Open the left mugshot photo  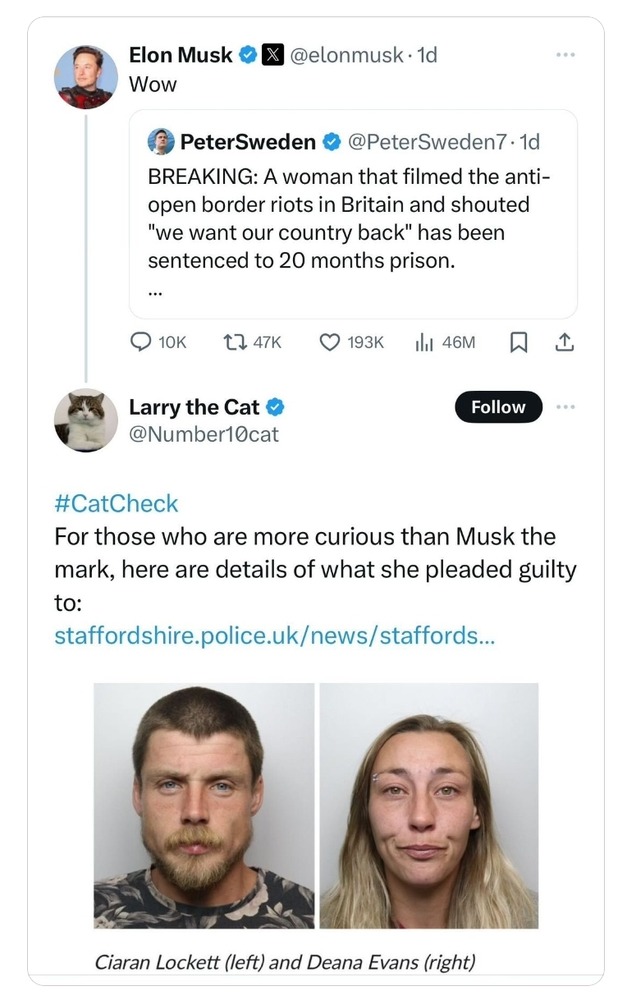click(x=204, y=806)
